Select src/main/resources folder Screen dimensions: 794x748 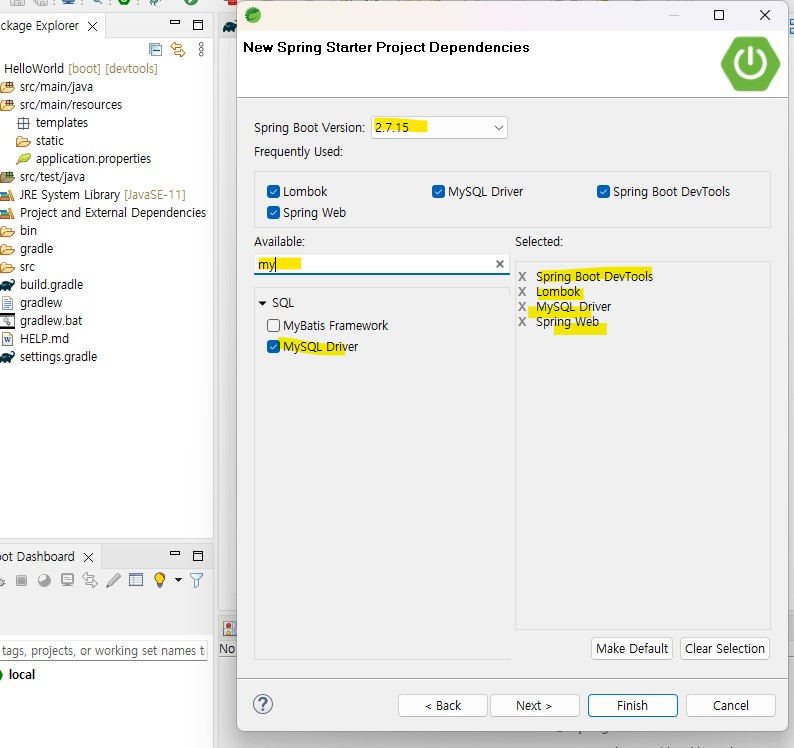tap(71, 105)
